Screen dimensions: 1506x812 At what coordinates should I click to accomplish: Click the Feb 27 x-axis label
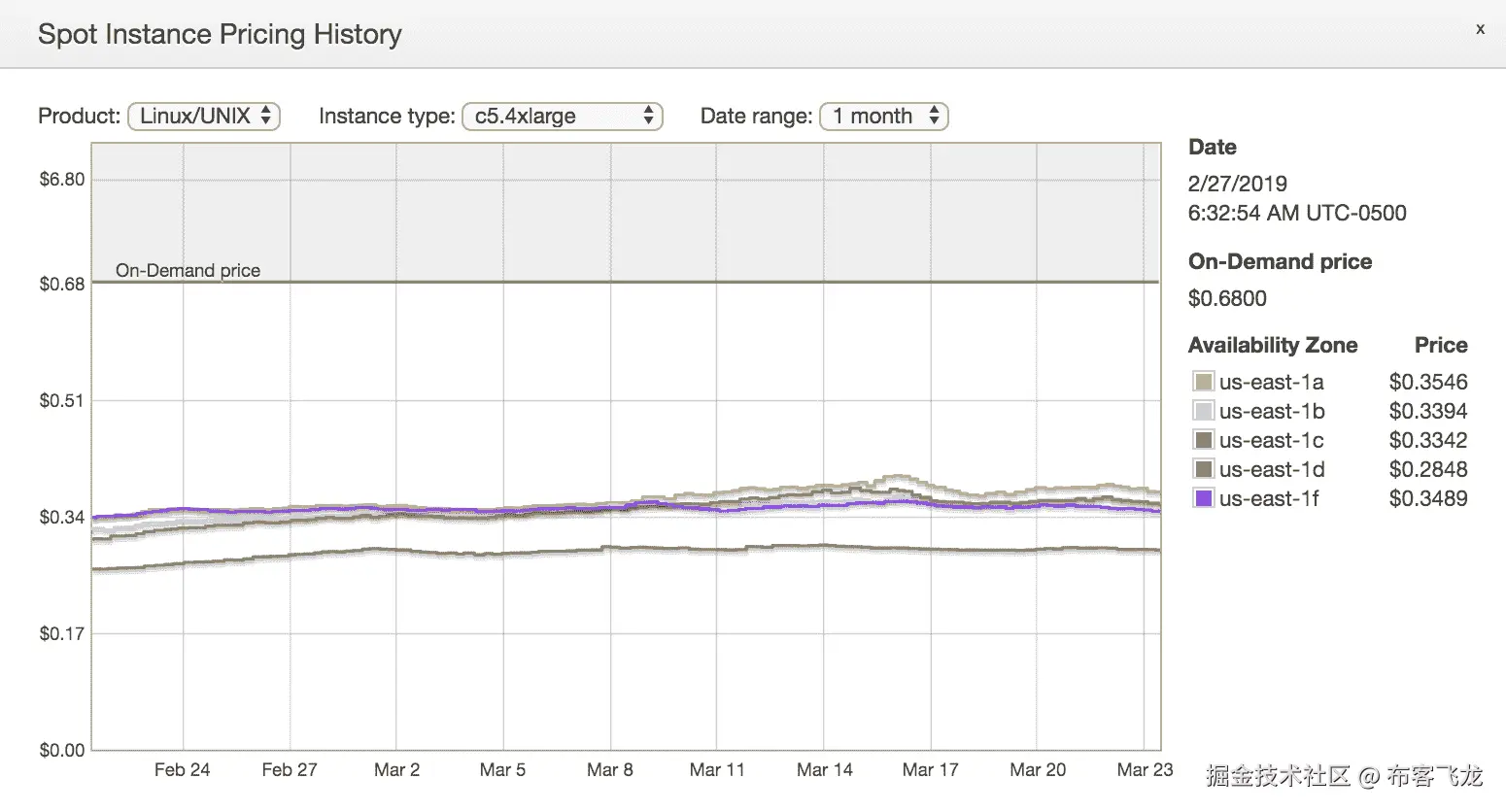(290, 769)
